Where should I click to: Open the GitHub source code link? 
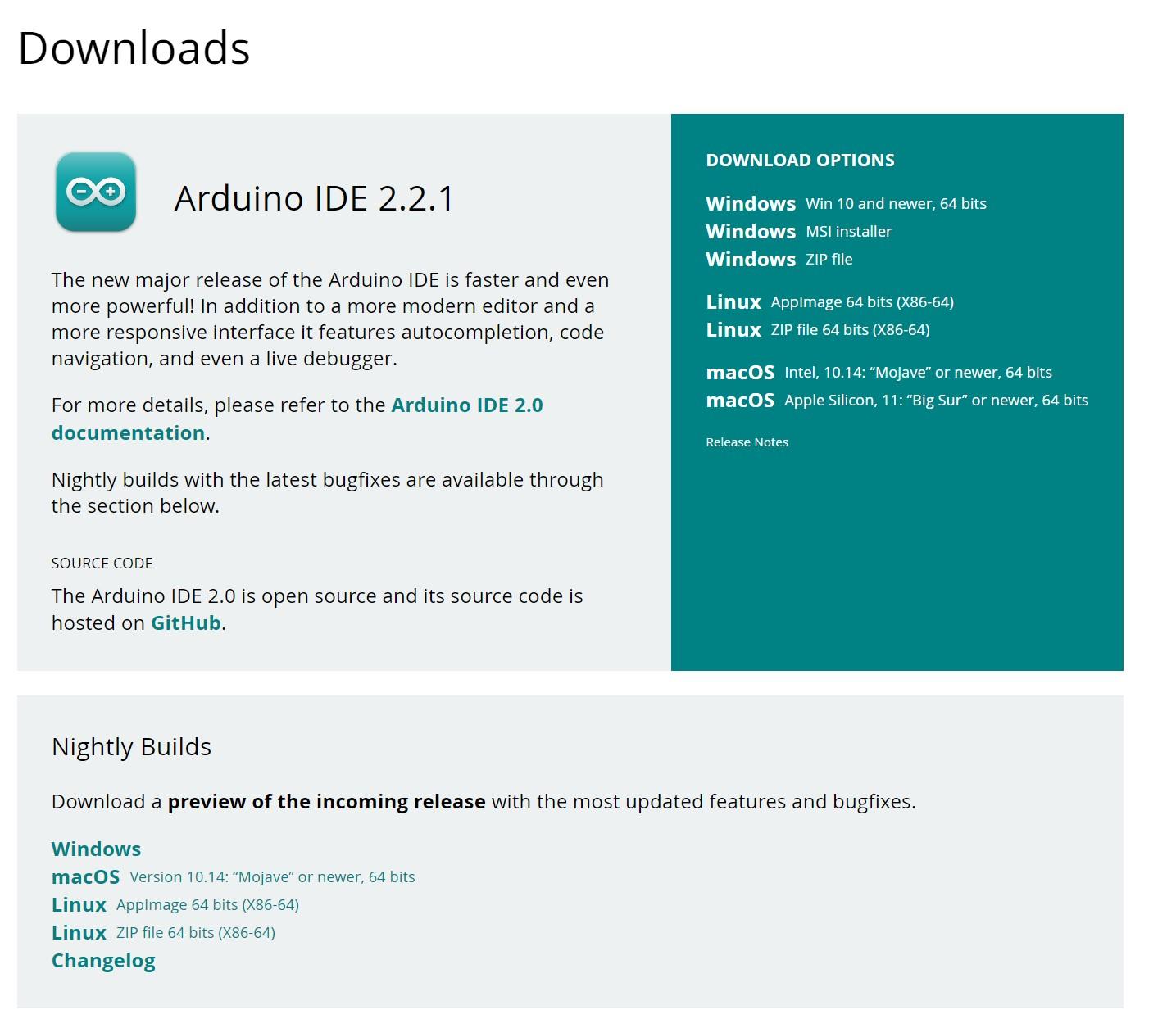(x=186, y=623)
